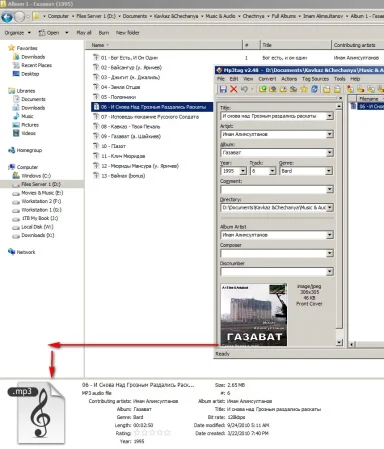
Task: Click New folder in Explorer toolbar
Action: coord(128,33)
